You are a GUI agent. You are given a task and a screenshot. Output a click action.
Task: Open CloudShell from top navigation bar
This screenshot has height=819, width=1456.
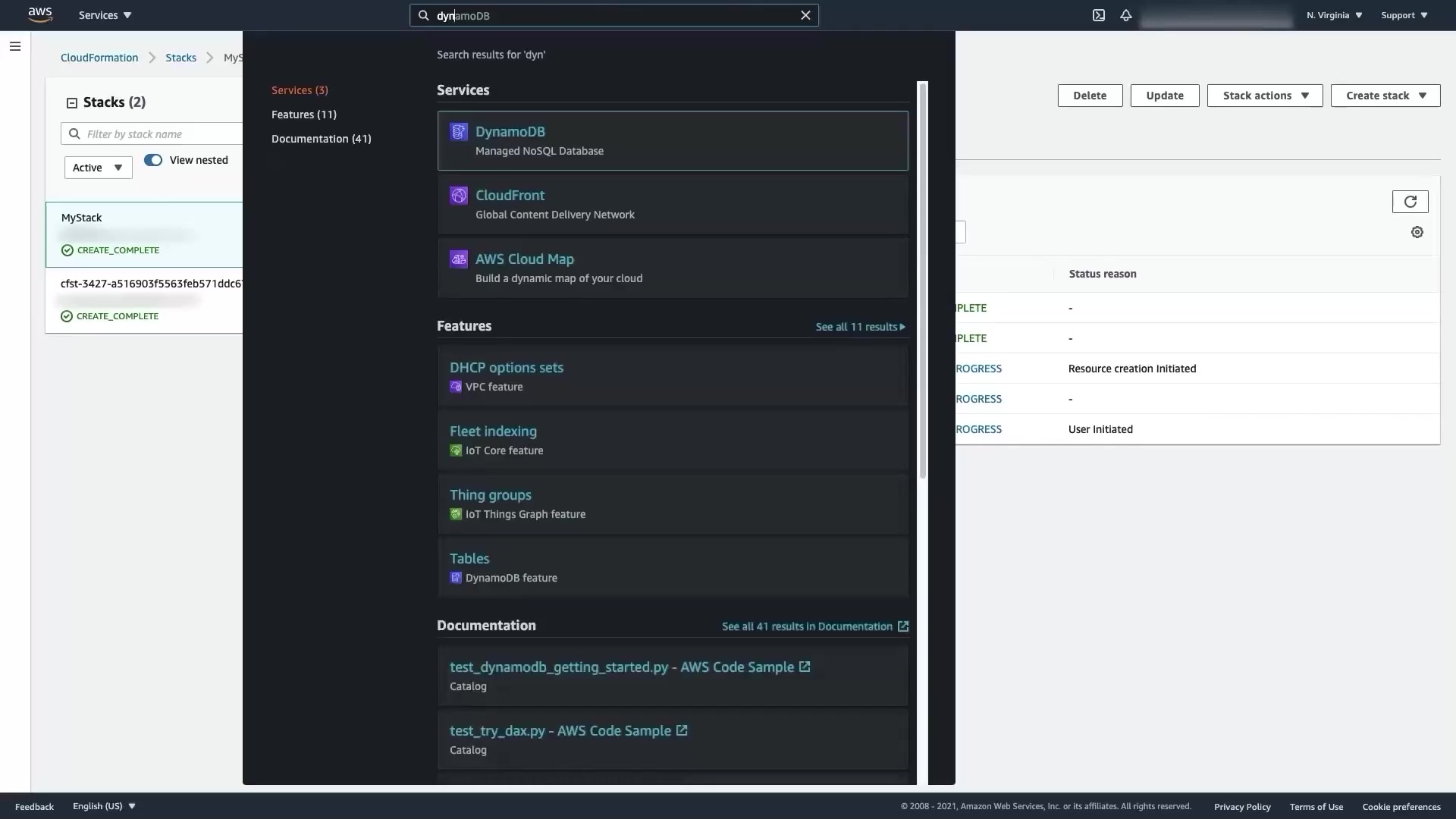pyautogui.click(x=1098, y=15)
